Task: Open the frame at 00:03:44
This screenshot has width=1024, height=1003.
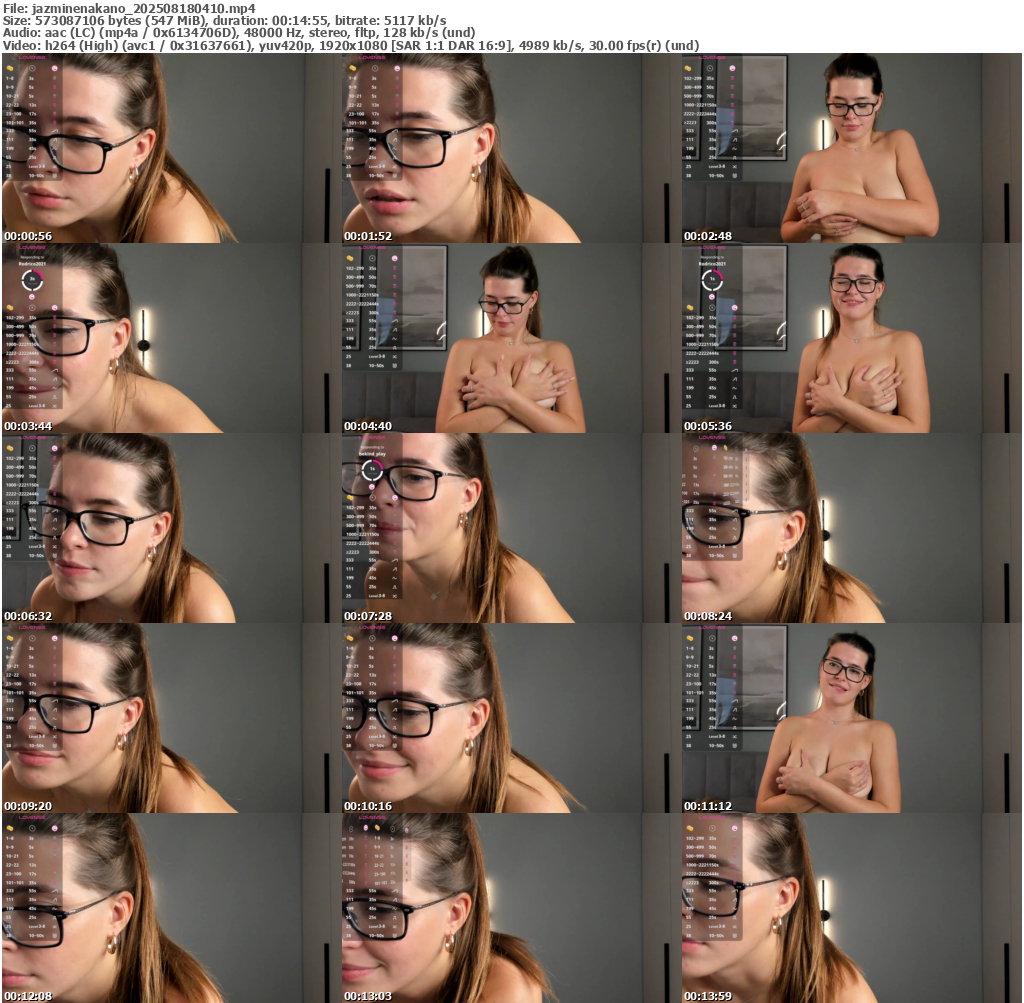Action: pos(171,338)
